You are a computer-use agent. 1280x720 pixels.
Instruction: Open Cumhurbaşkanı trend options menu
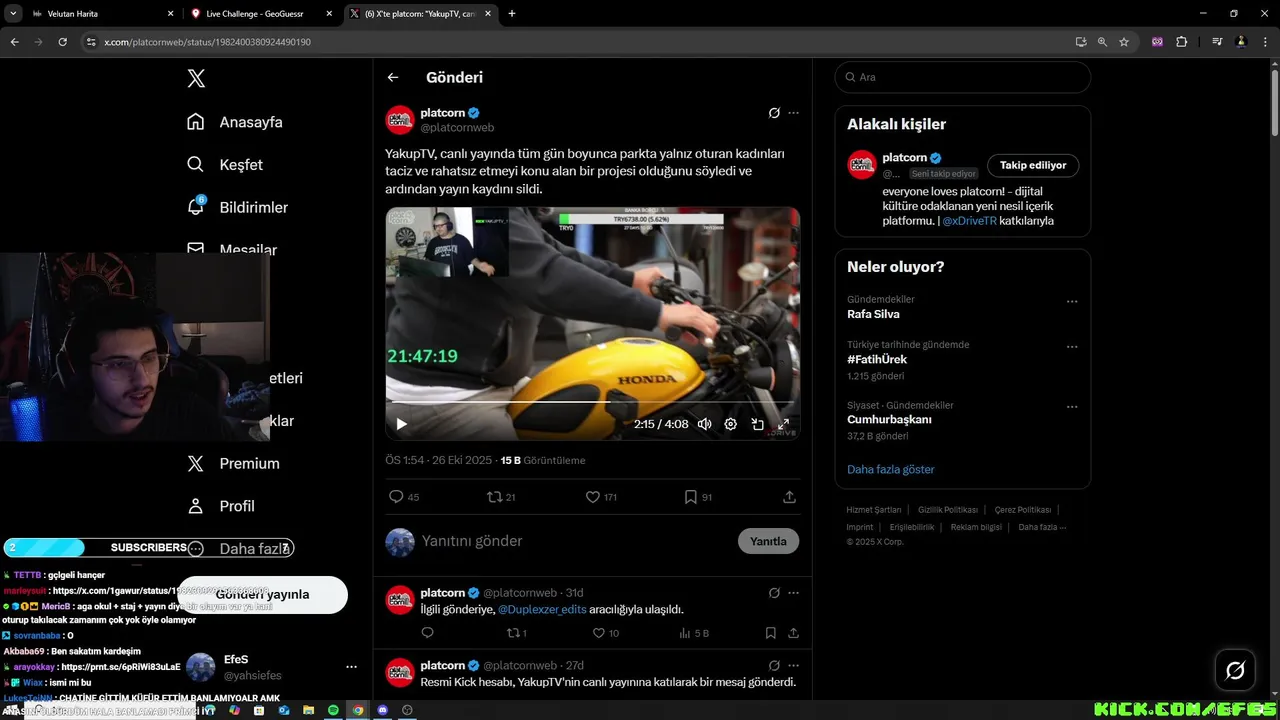point(1072,407)
